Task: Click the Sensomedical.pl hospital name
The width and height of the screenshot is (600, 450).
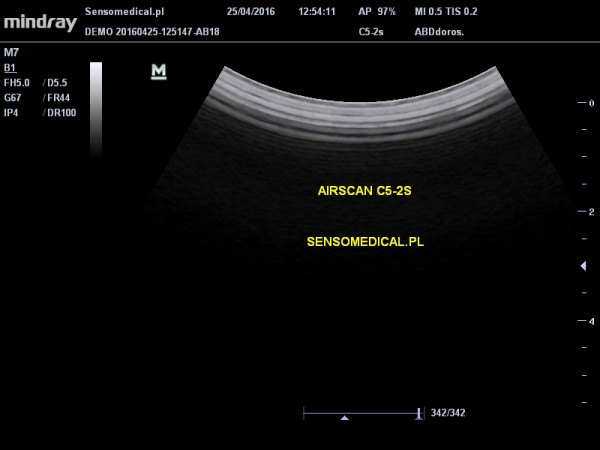Action: [x=125, y=11]
